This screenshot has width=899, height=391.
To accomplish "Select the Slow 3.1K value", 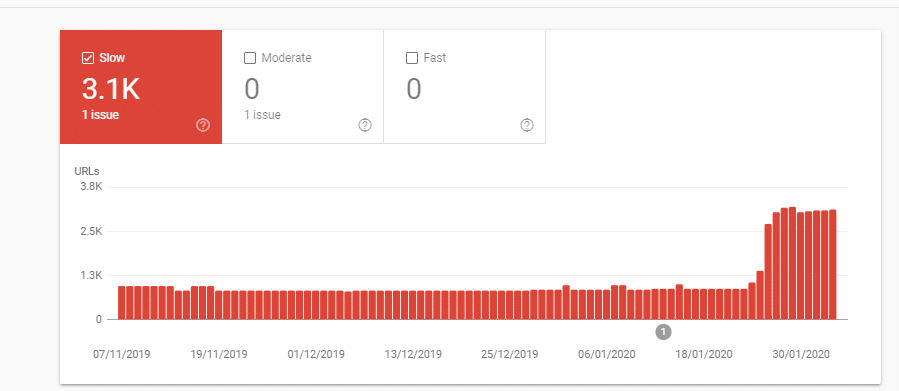I will 111,89.
